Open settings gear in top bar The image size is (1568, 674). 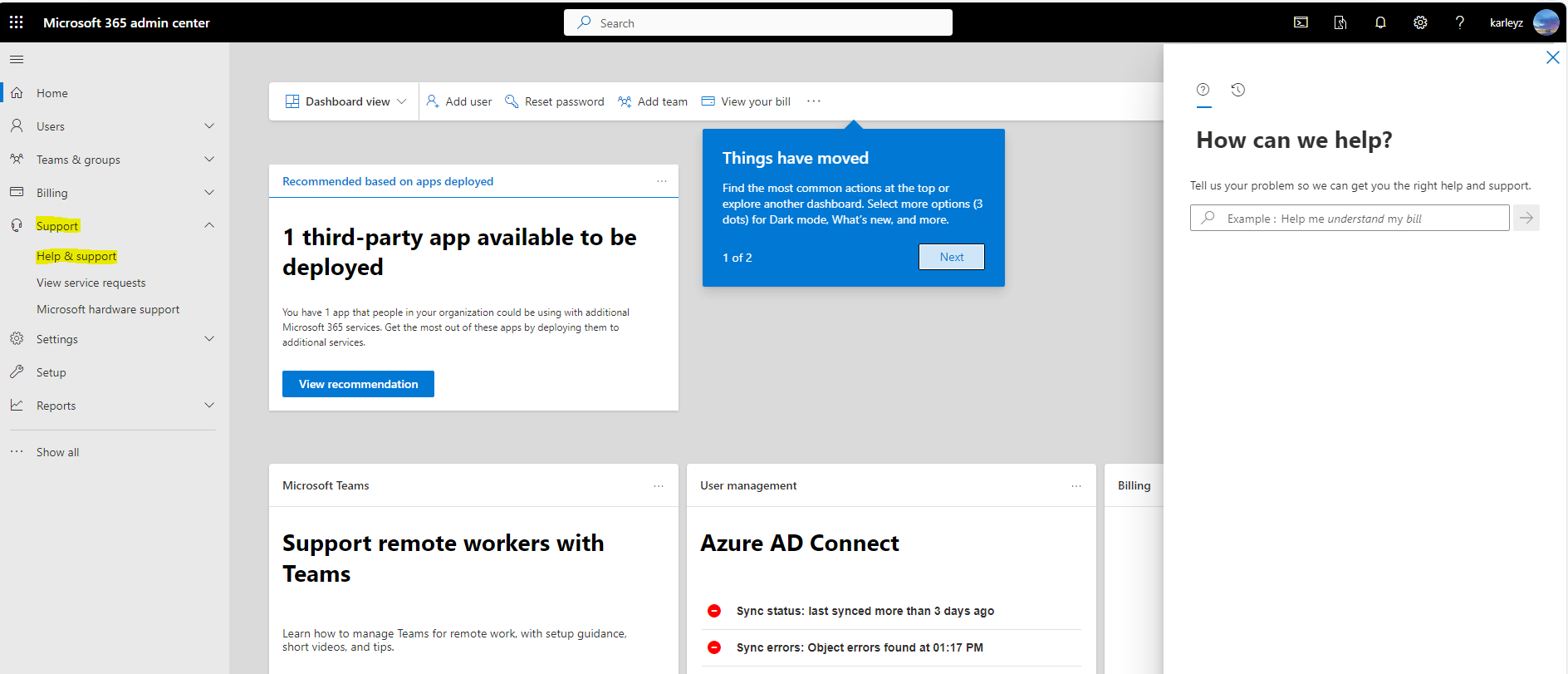1420,22
